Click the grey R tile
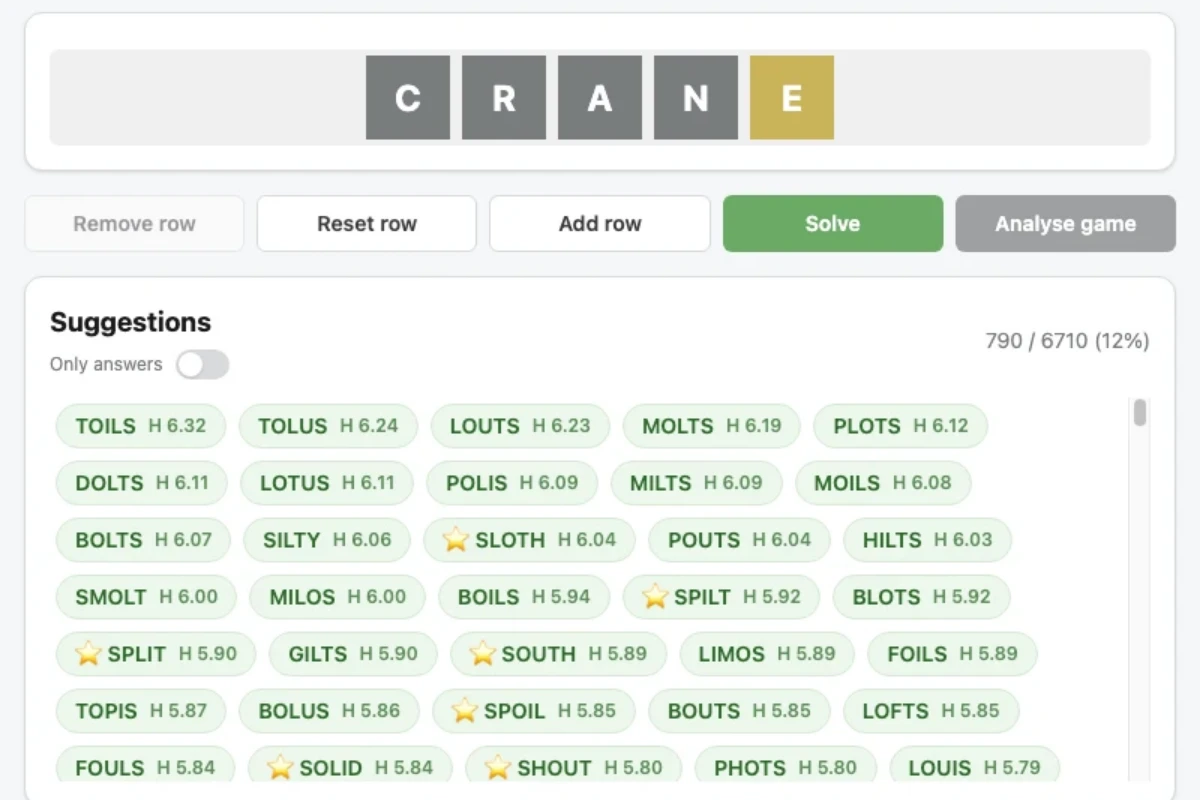 (x=504, y=98)
